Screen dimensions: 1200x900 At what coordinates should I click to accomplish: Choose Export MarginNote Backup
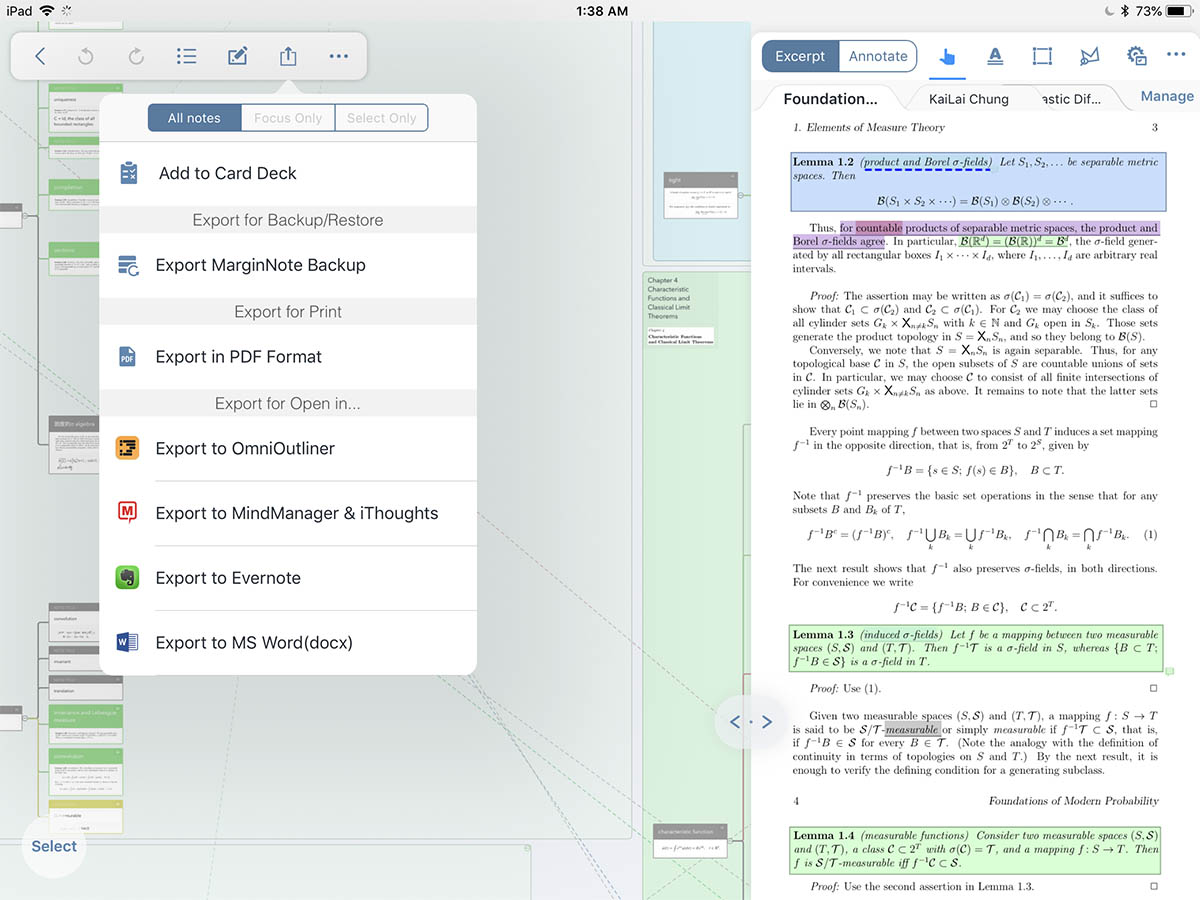(x=288, y=265)
